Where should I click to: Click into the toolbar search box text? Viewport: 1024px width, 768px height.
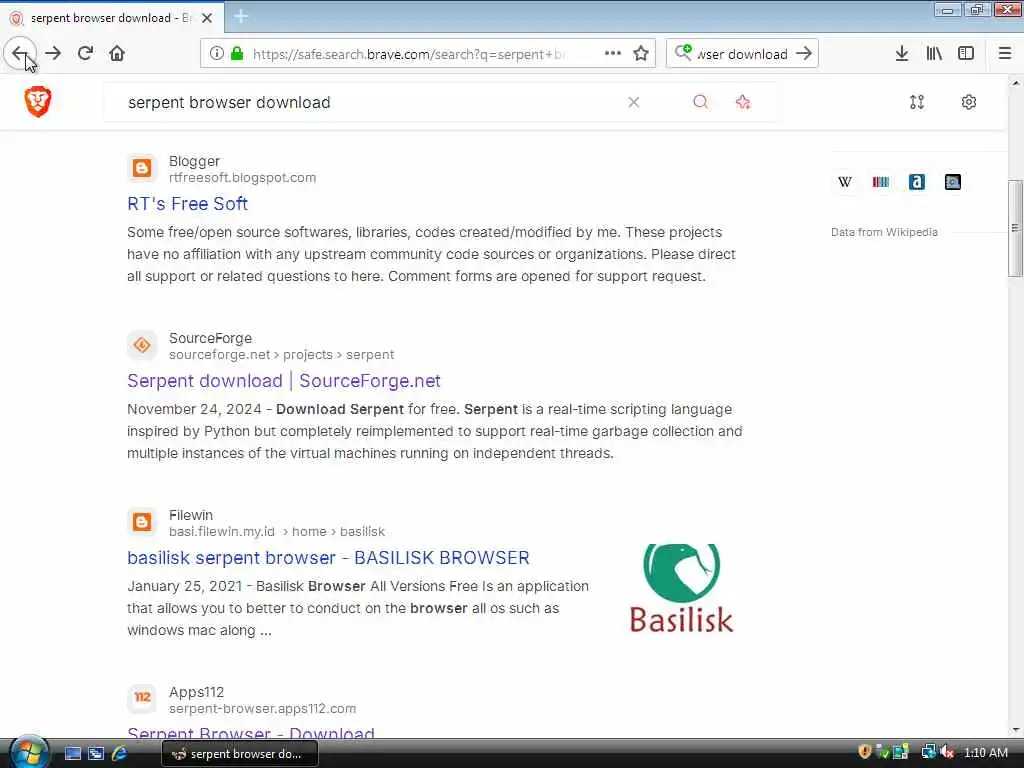(742, 54)
